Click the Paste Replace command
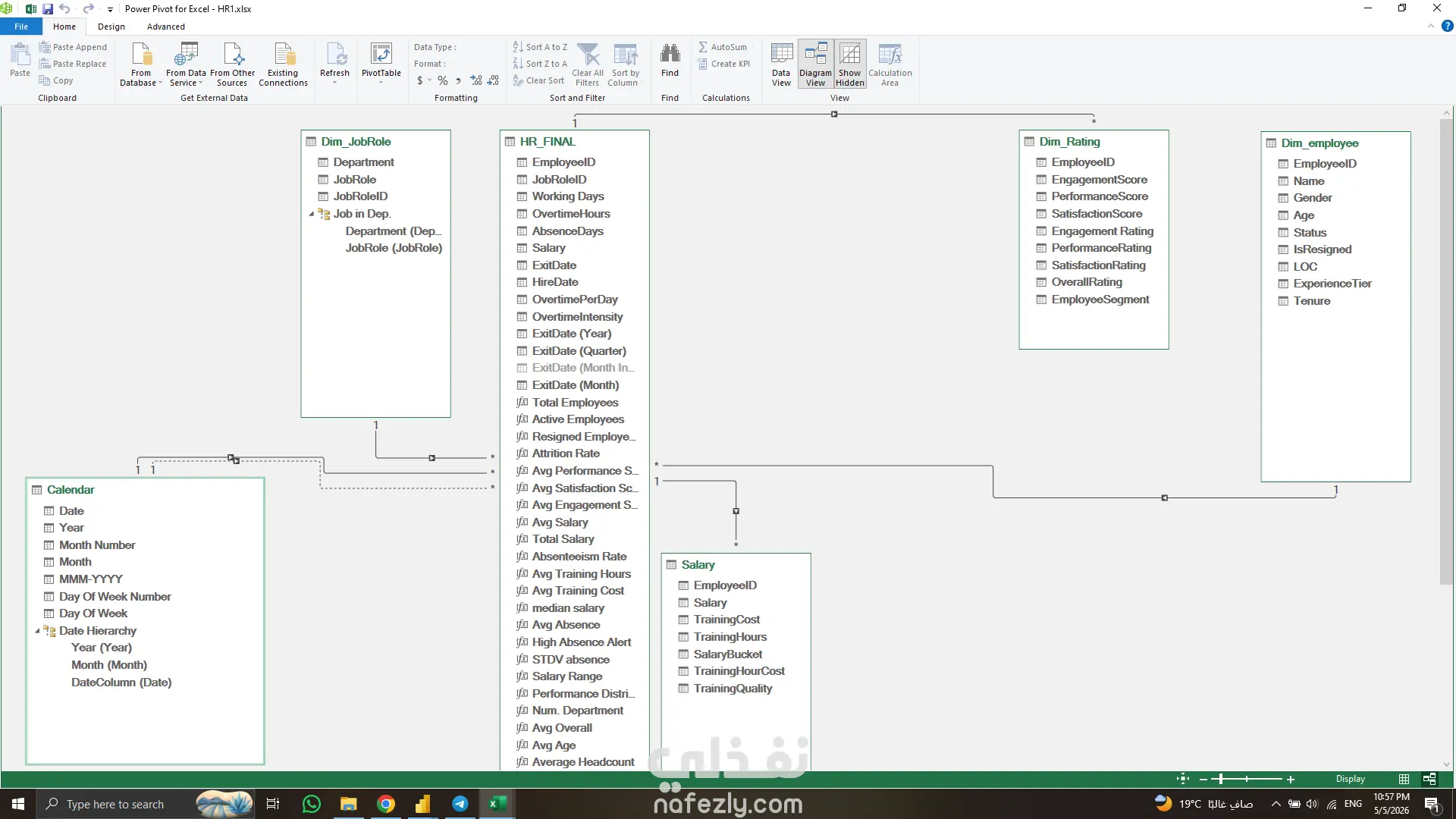Image resolution: width=1456 pixels, height=819 pixels. coord(73,64)
